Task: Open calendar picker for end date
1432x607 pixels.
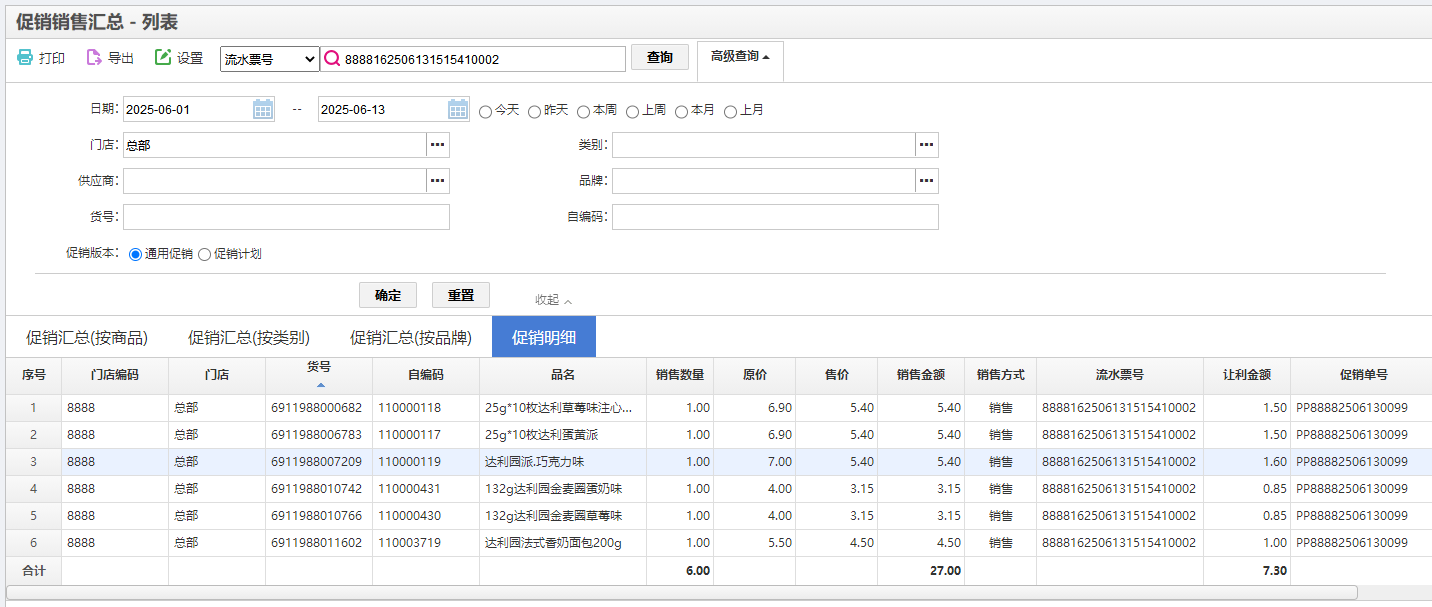Action: pos(458,109)
